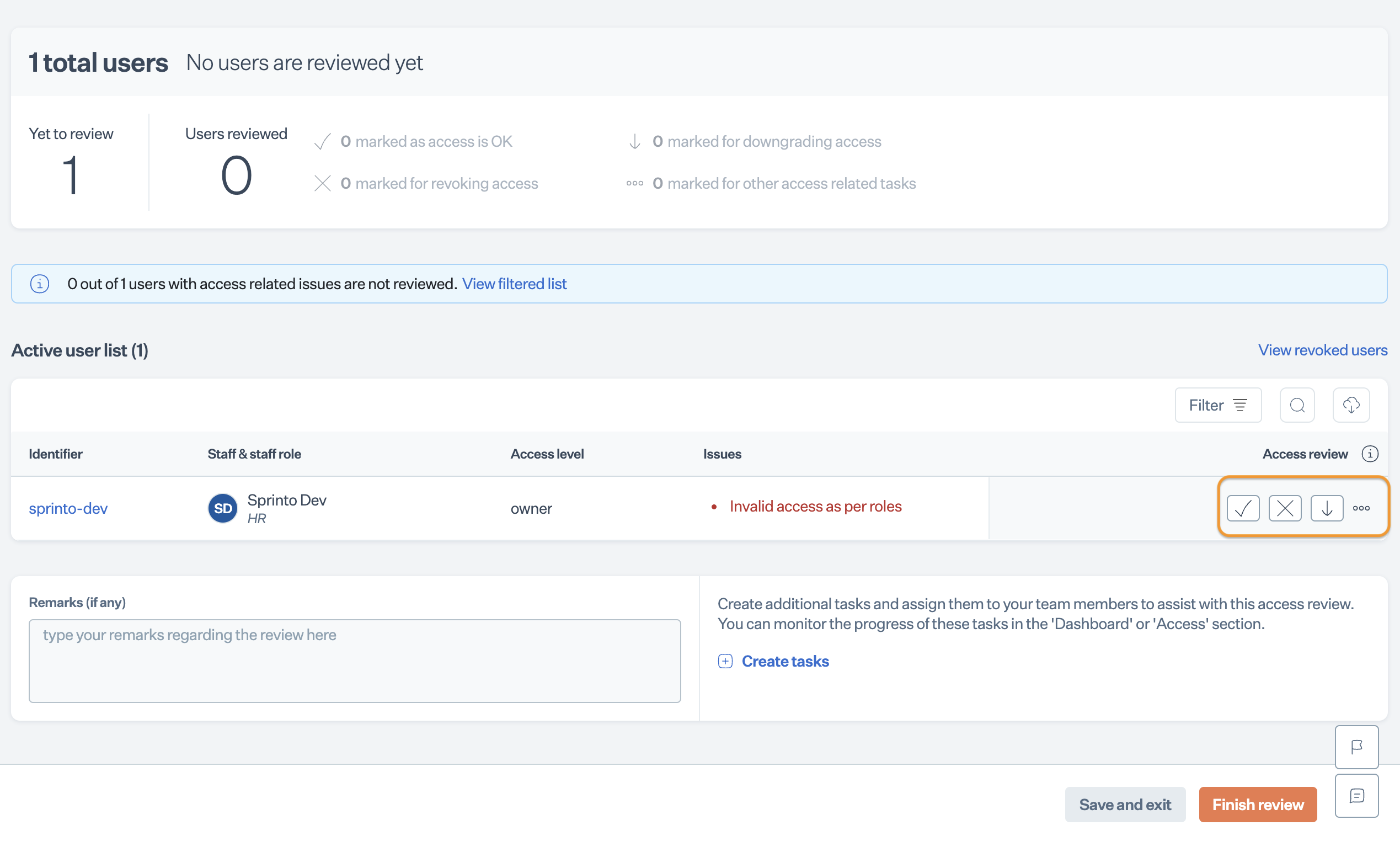
Task: Click the Create tasks link
Action: coord(785,661)
